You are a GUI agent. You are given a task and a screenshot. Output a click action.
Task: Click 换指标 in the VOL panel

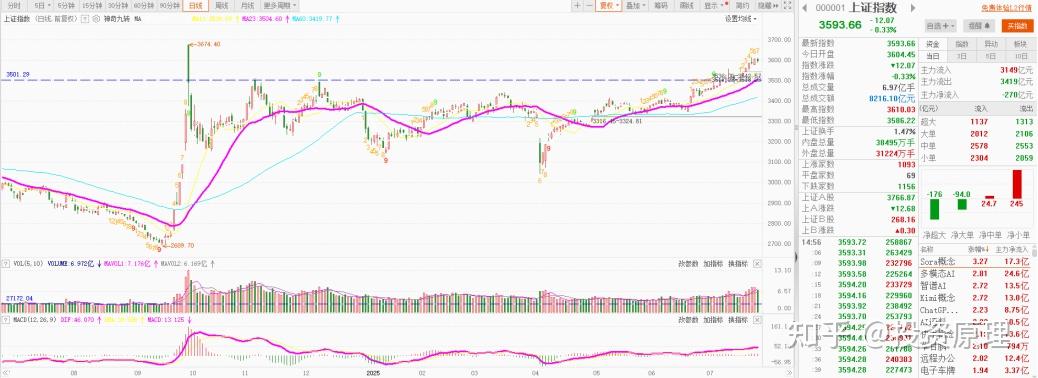(x=738, y=263)
